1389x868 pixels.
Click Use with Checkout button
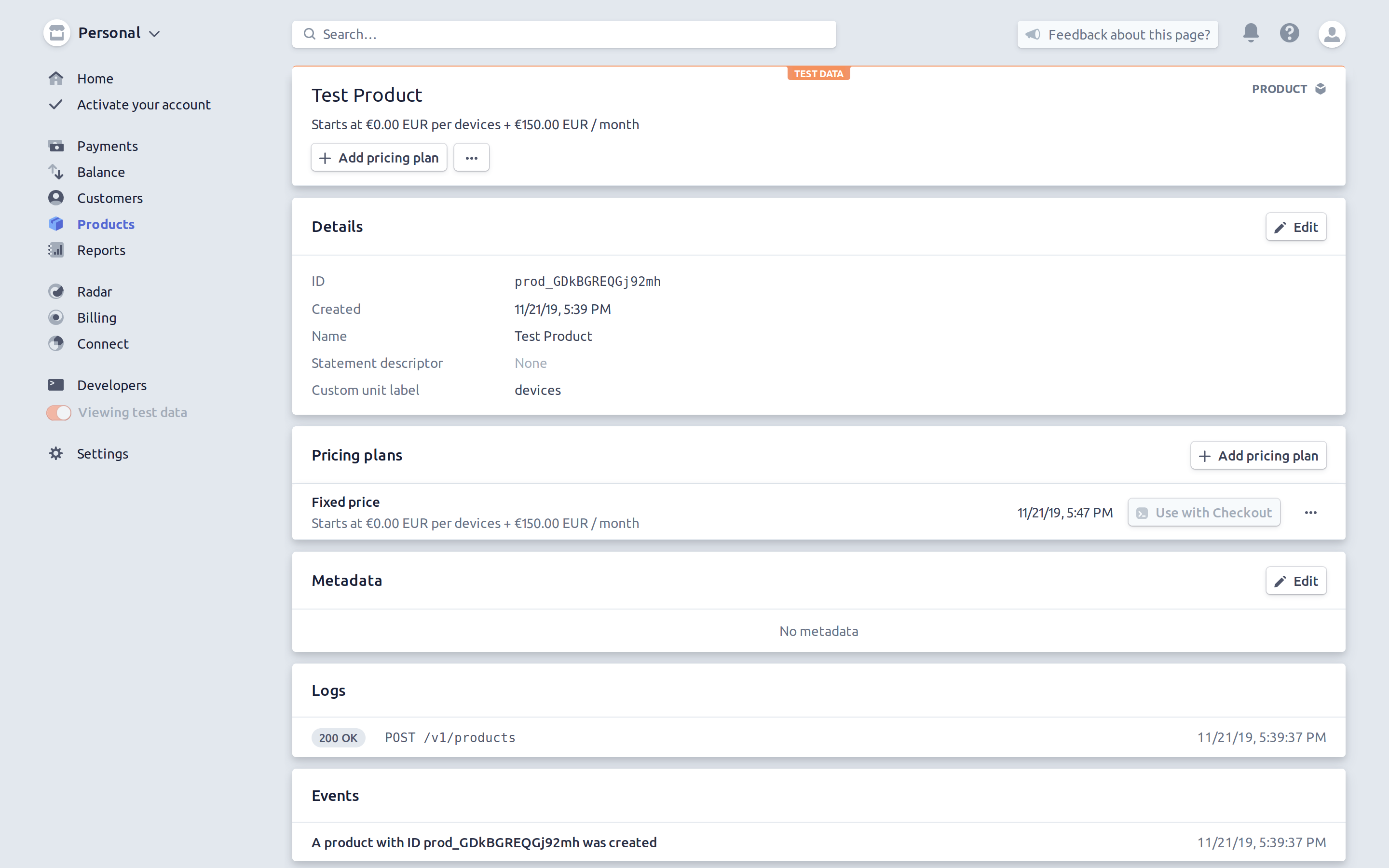tap(1204, 513)
